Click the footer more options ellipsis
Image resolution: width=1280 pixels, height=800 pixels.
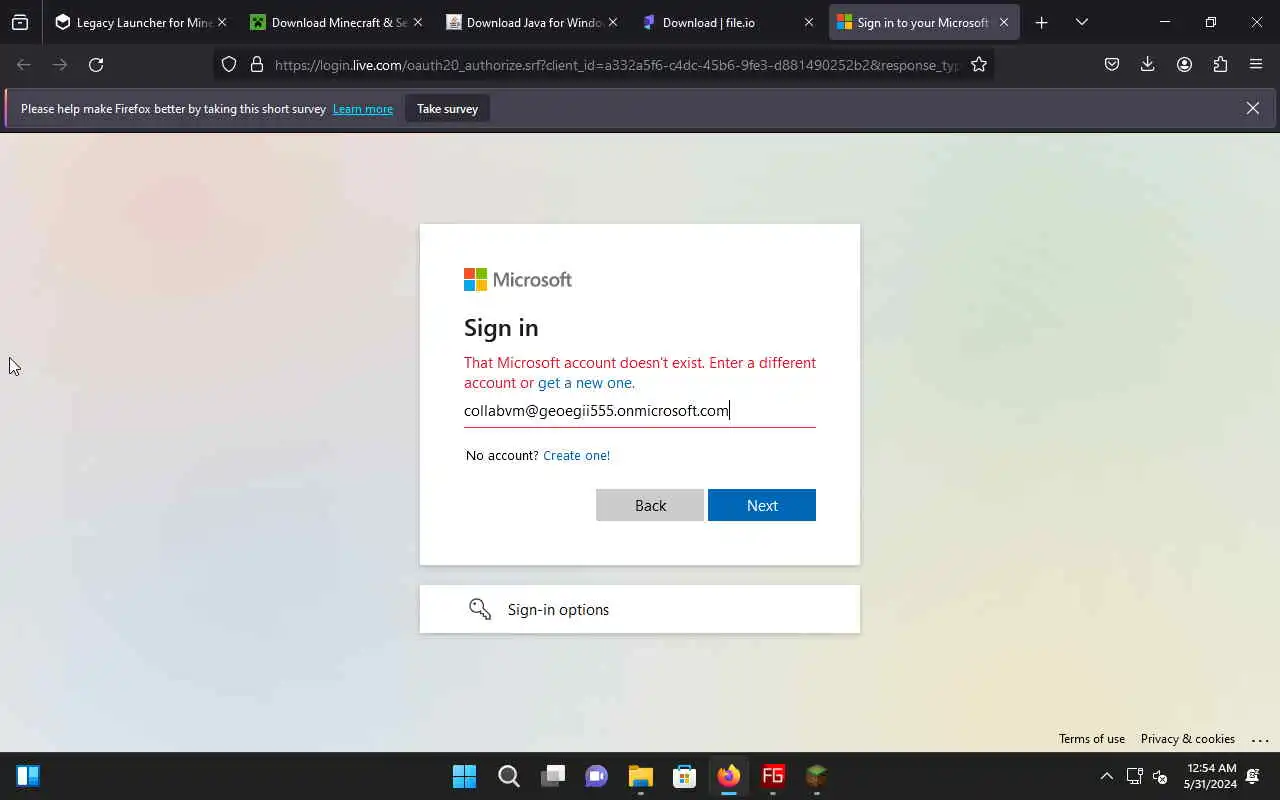[1260, 740]
